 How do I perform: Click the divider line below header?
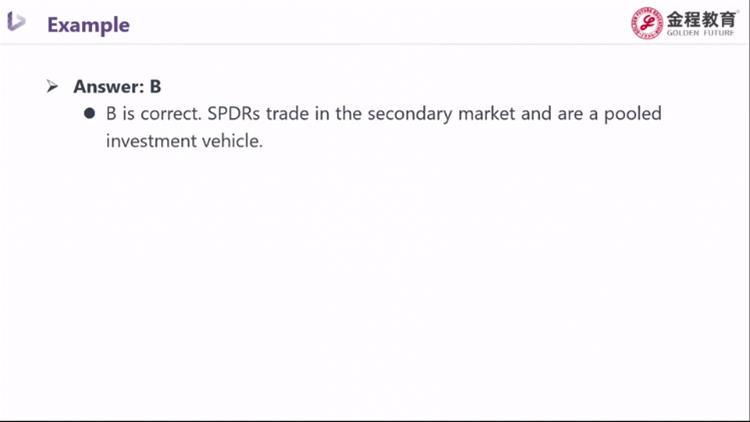[375, 44]
